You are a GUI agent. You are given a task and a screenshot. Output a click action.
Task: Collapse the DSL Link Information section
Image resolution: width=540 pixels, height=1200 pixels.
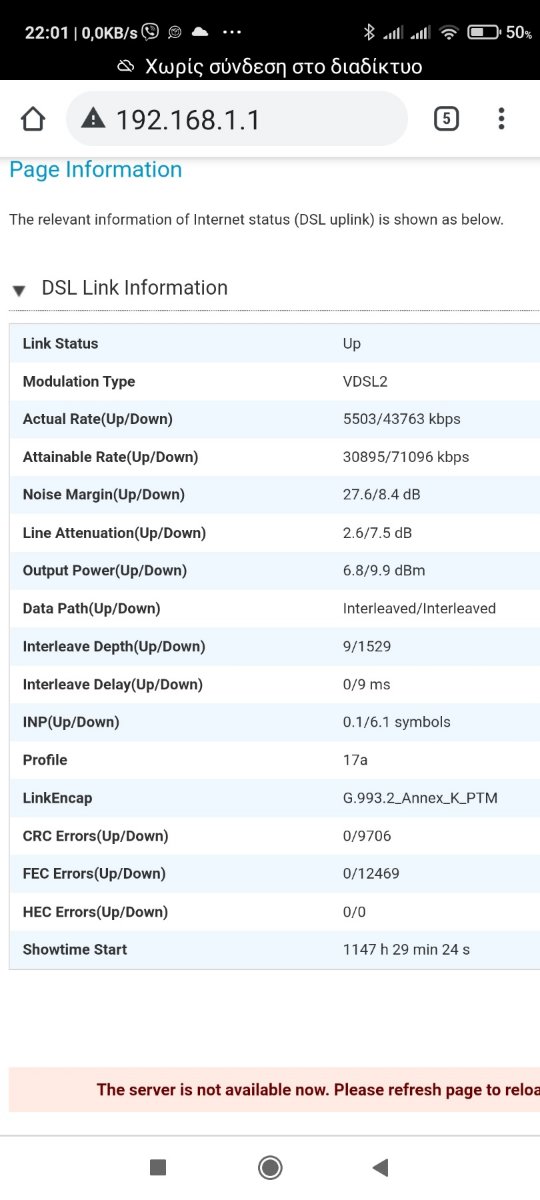[x=18, y=290]
